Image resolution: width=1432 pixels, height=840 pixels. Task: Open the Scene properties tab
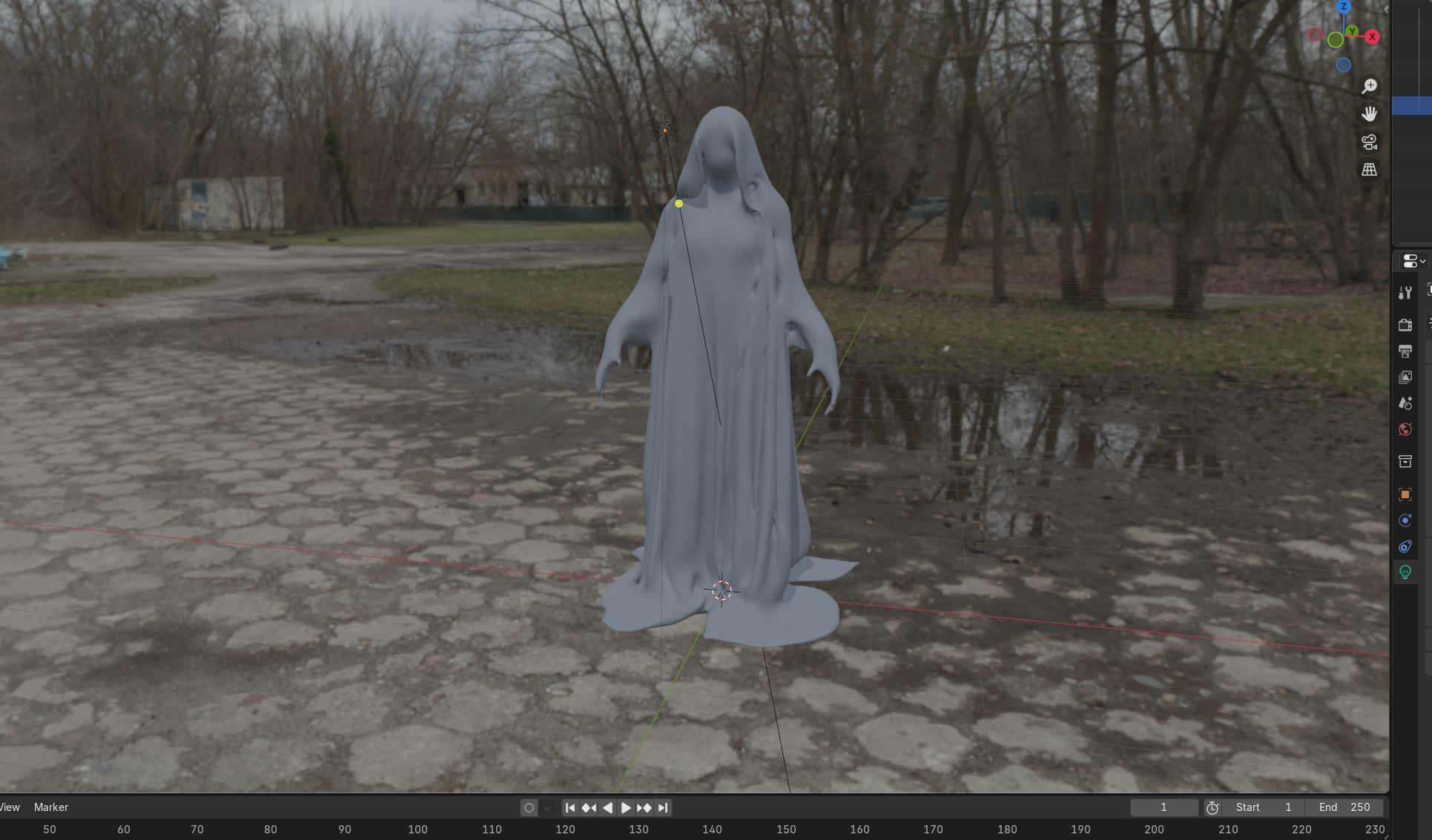pyautogui.click(x=1405, y=403)
